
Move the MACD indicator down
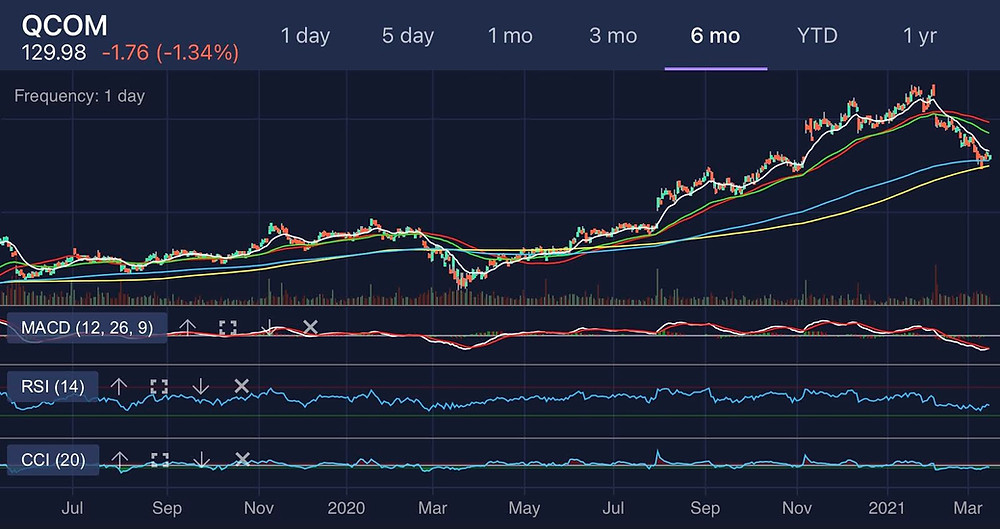point(269,328)
